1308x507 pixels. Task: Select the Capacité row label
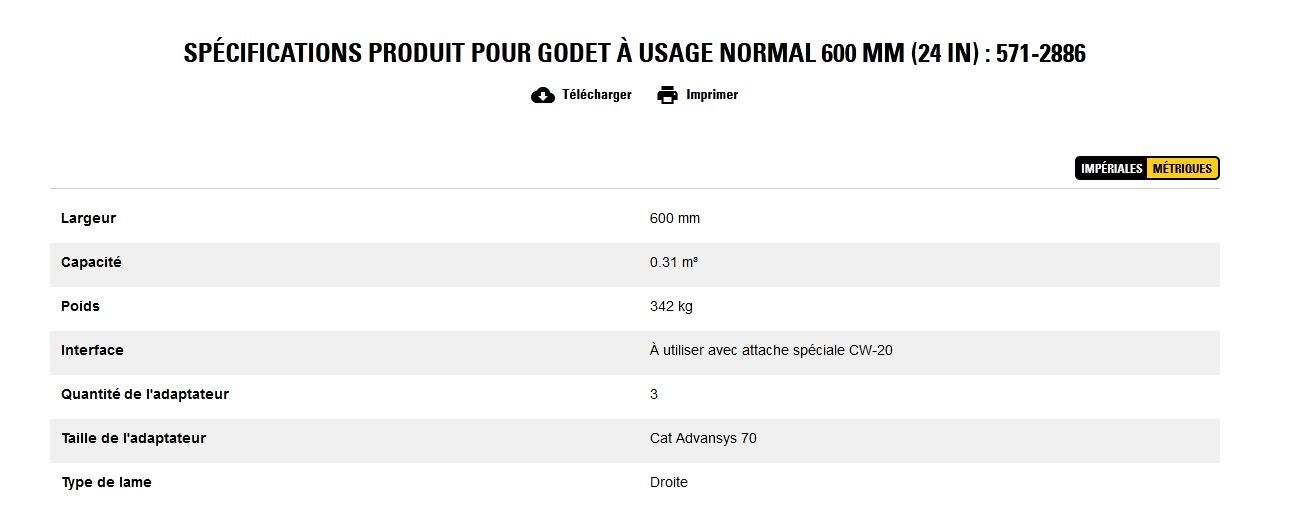(x=91, y=262)
